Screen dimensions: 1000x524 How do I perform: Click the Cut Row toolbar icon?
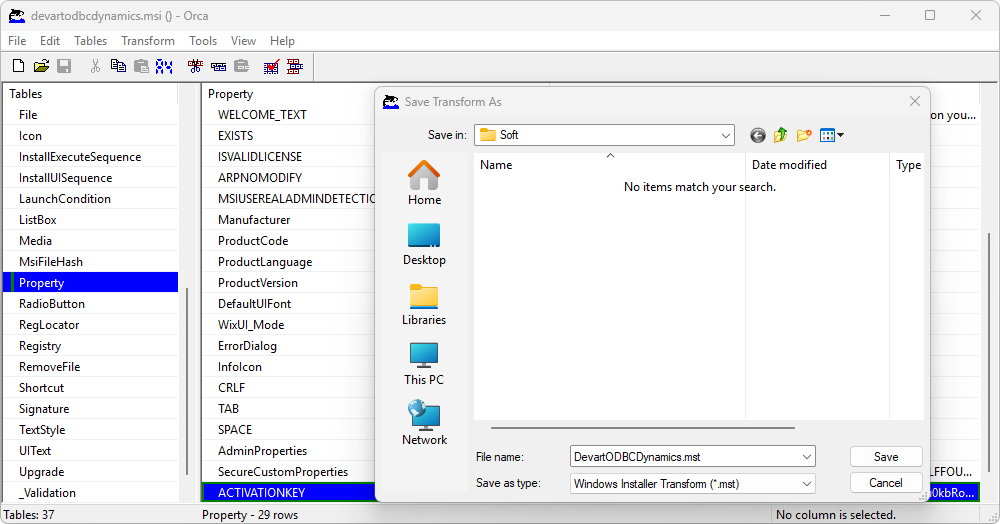click(195, 66)
